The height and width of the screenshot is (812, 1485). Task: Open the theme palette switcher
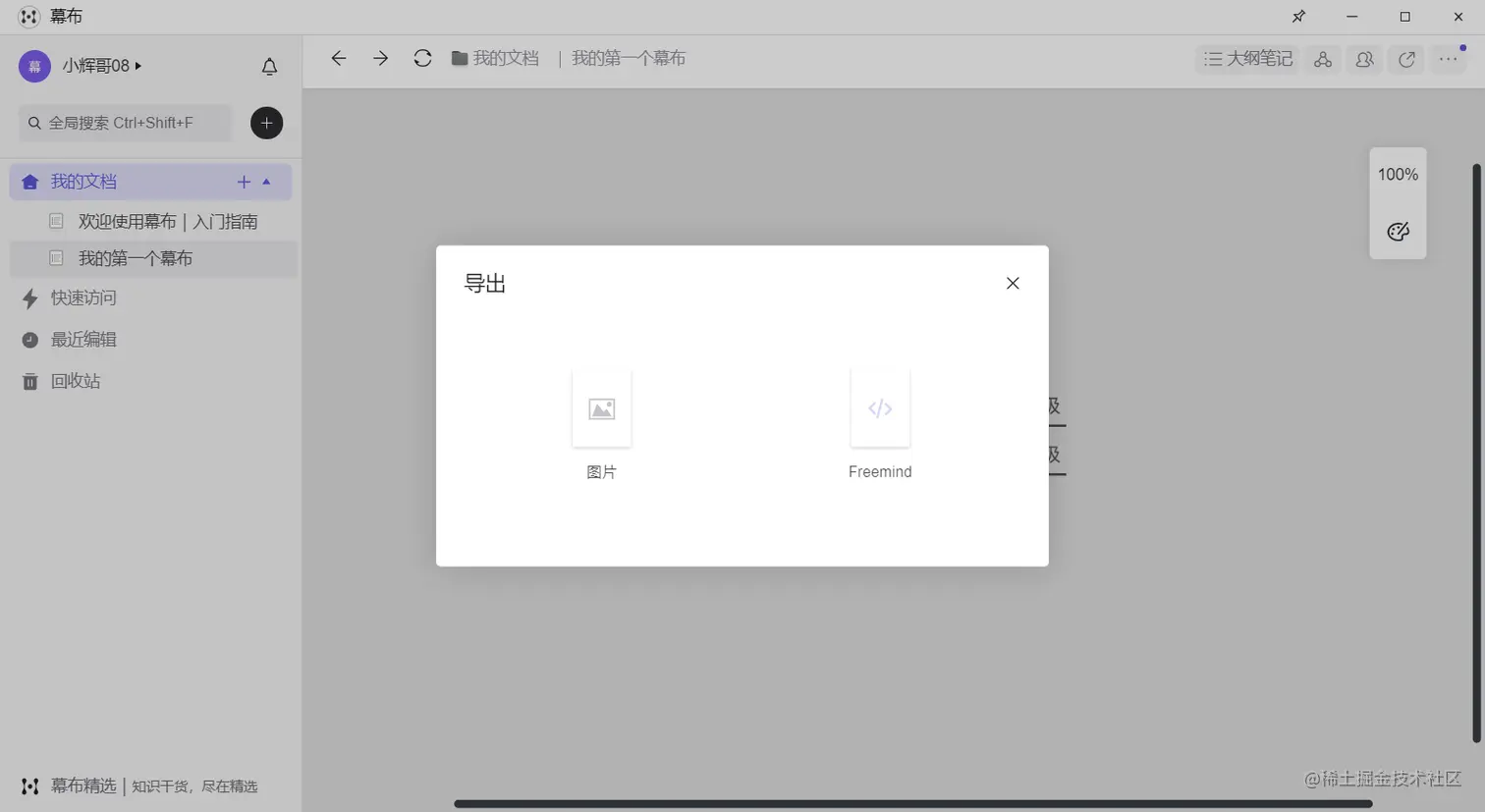1397,232
